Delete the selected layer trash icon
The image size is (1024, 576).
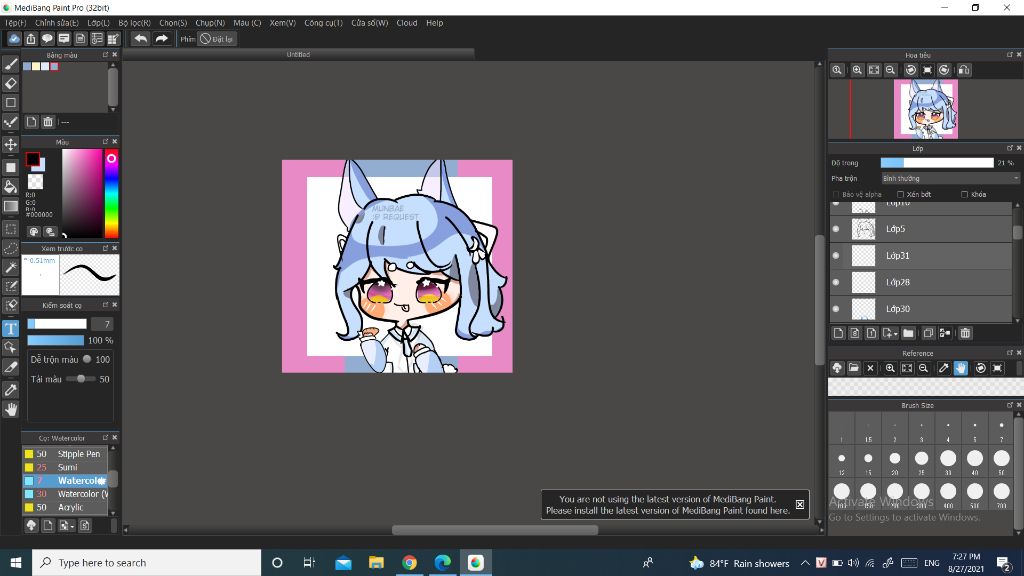[965, 333]
